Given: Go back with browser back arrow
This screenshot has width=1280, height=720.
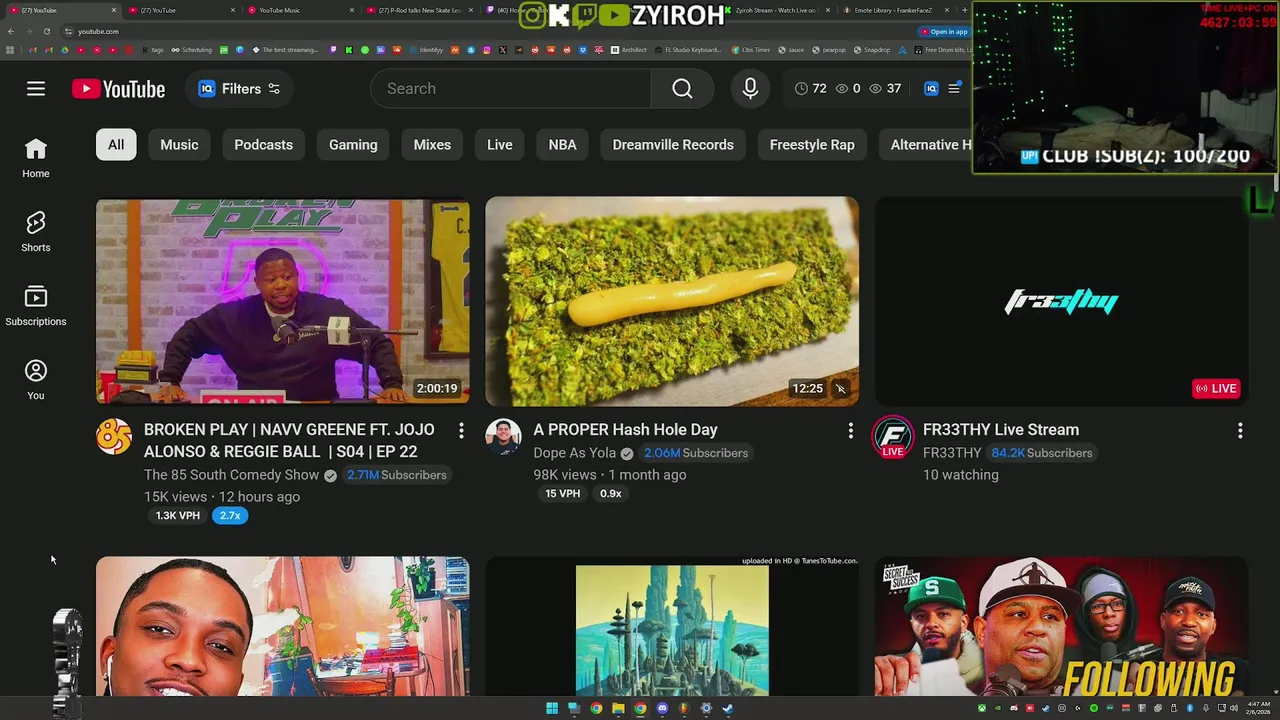Looking at the screenshot, I should (x=11, y=31).
